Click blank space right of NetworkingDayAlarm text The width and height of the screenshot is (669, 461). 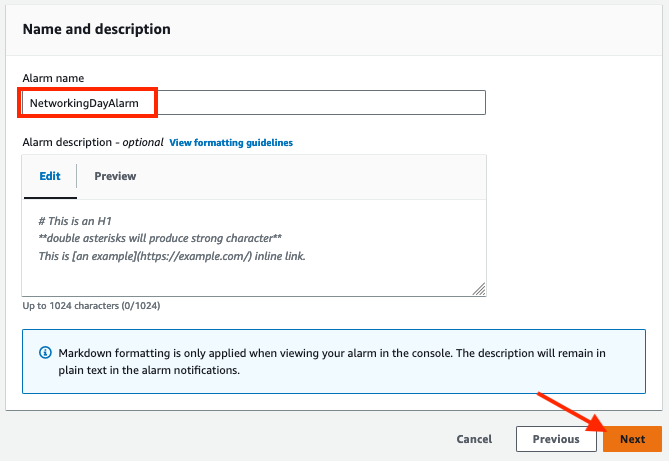[x=320, y=103]
